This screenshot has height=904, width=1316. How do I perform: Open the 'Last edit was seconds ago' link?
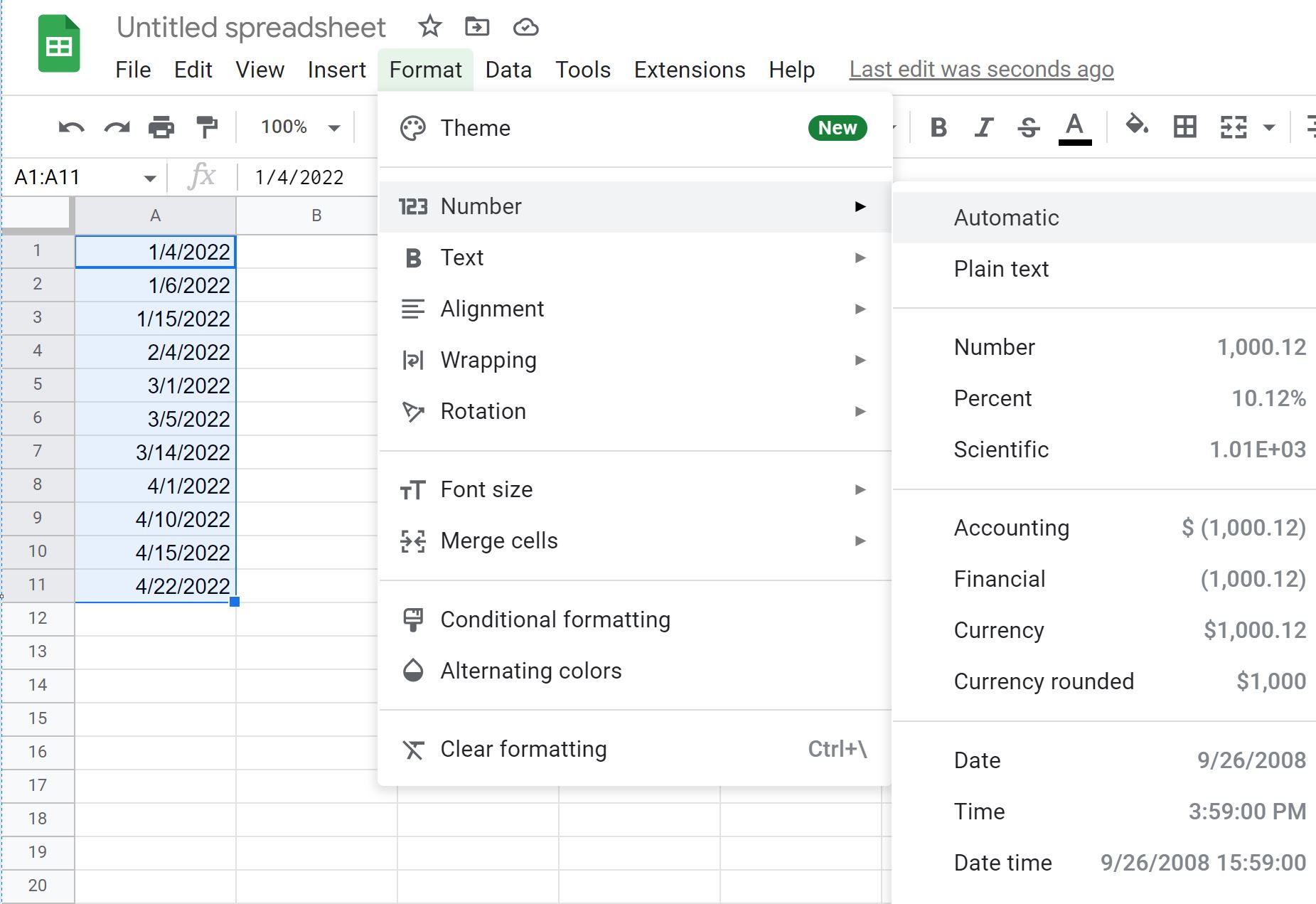[x=981, y=70]
